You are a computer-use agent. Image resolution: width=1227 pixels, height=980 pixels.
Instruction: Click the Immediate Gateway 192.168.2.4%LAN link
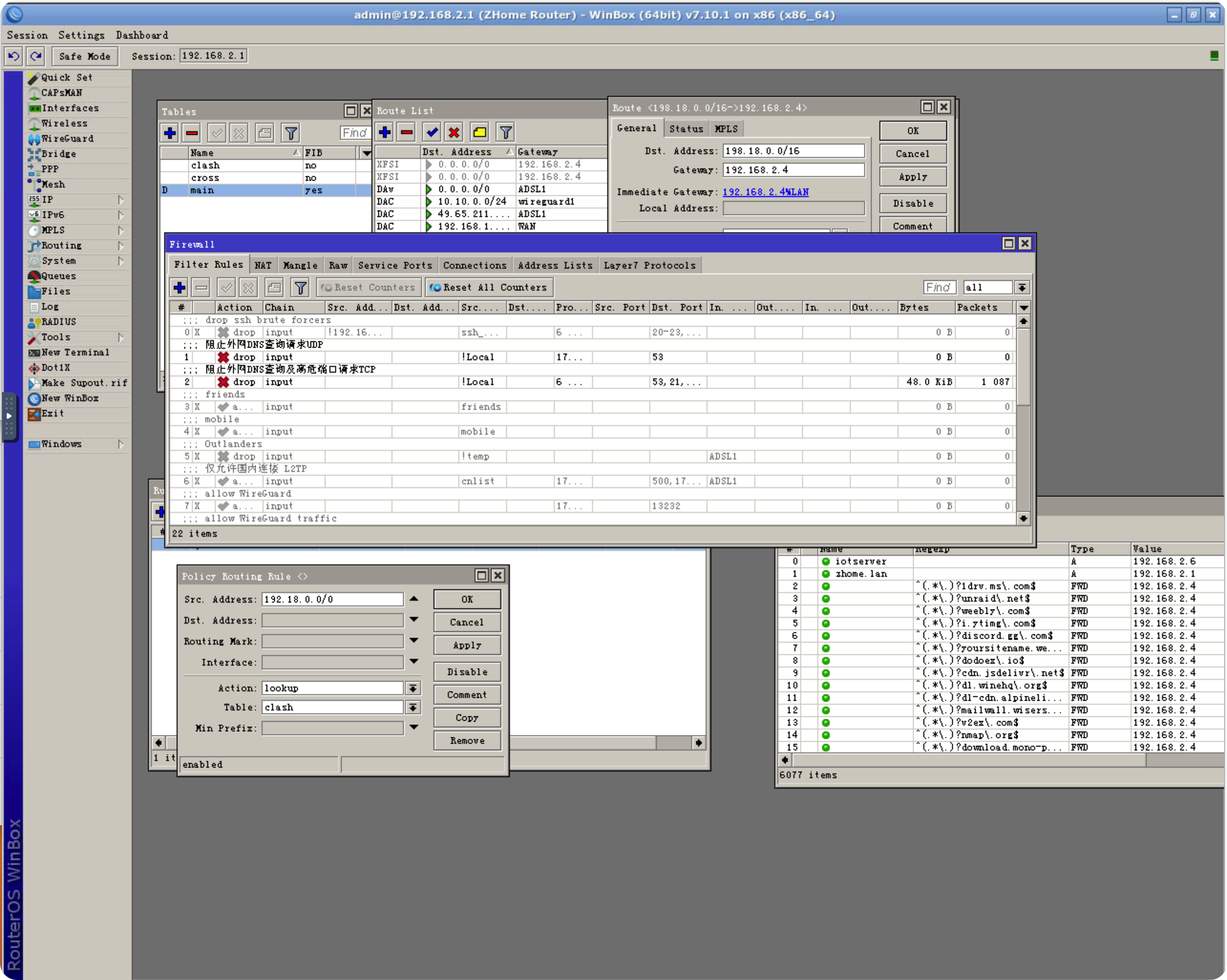(765, 192)
